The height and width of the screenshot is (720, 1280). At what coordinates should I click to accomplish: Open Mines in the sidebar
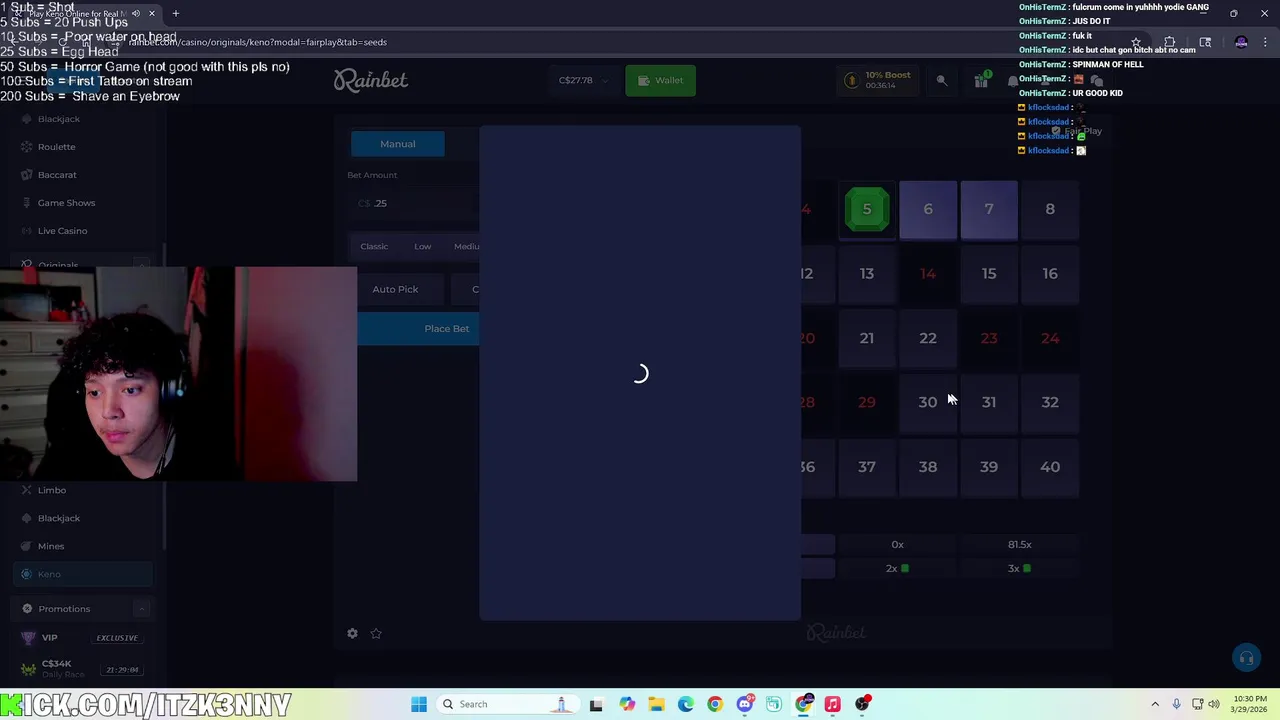[51, 546]
